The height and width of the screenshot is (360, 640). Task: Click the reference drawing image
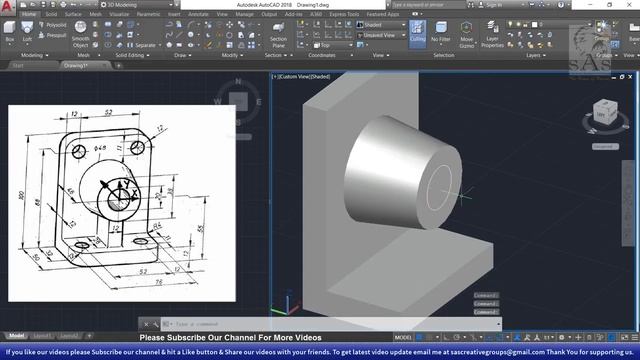point(122,203)
